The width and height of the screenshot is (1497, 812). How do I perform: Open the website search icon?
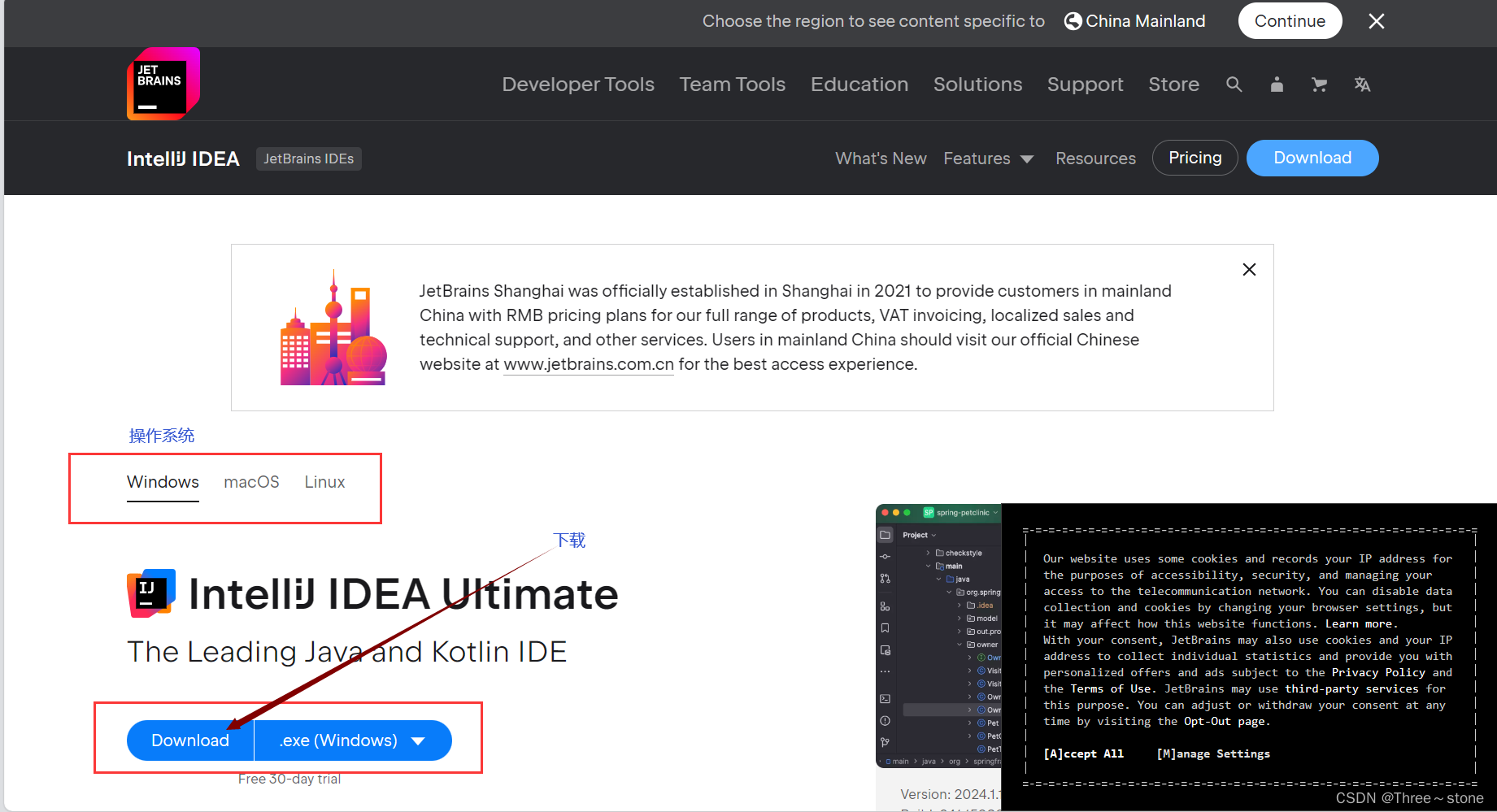click(1234, 84)
